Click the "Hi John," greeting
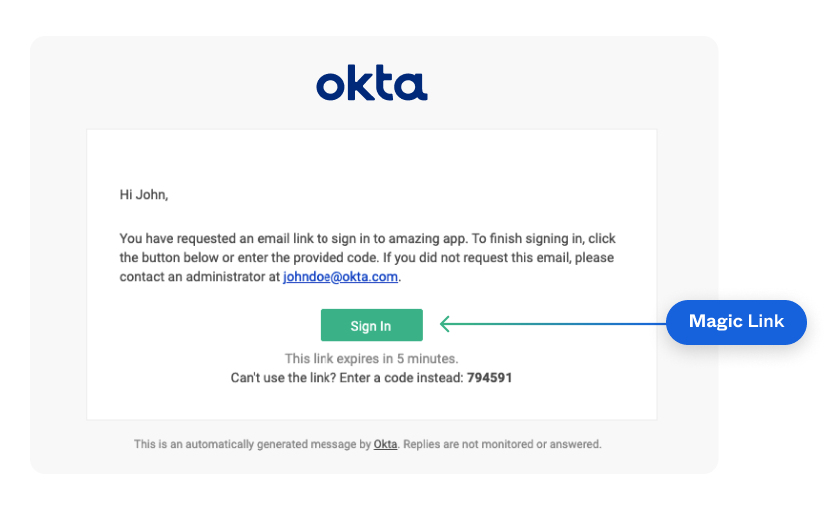 [144, 195]
